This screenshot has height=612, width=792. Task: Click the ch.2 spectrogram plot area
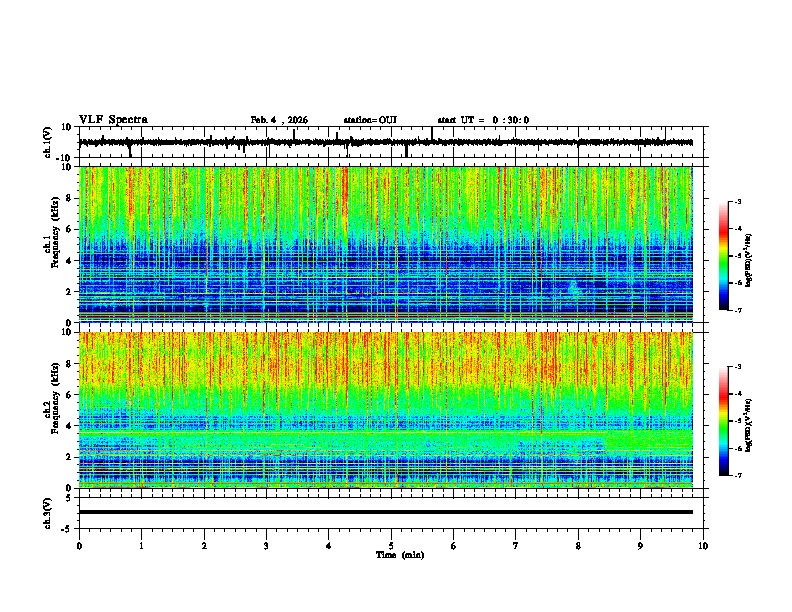(385, 410)
